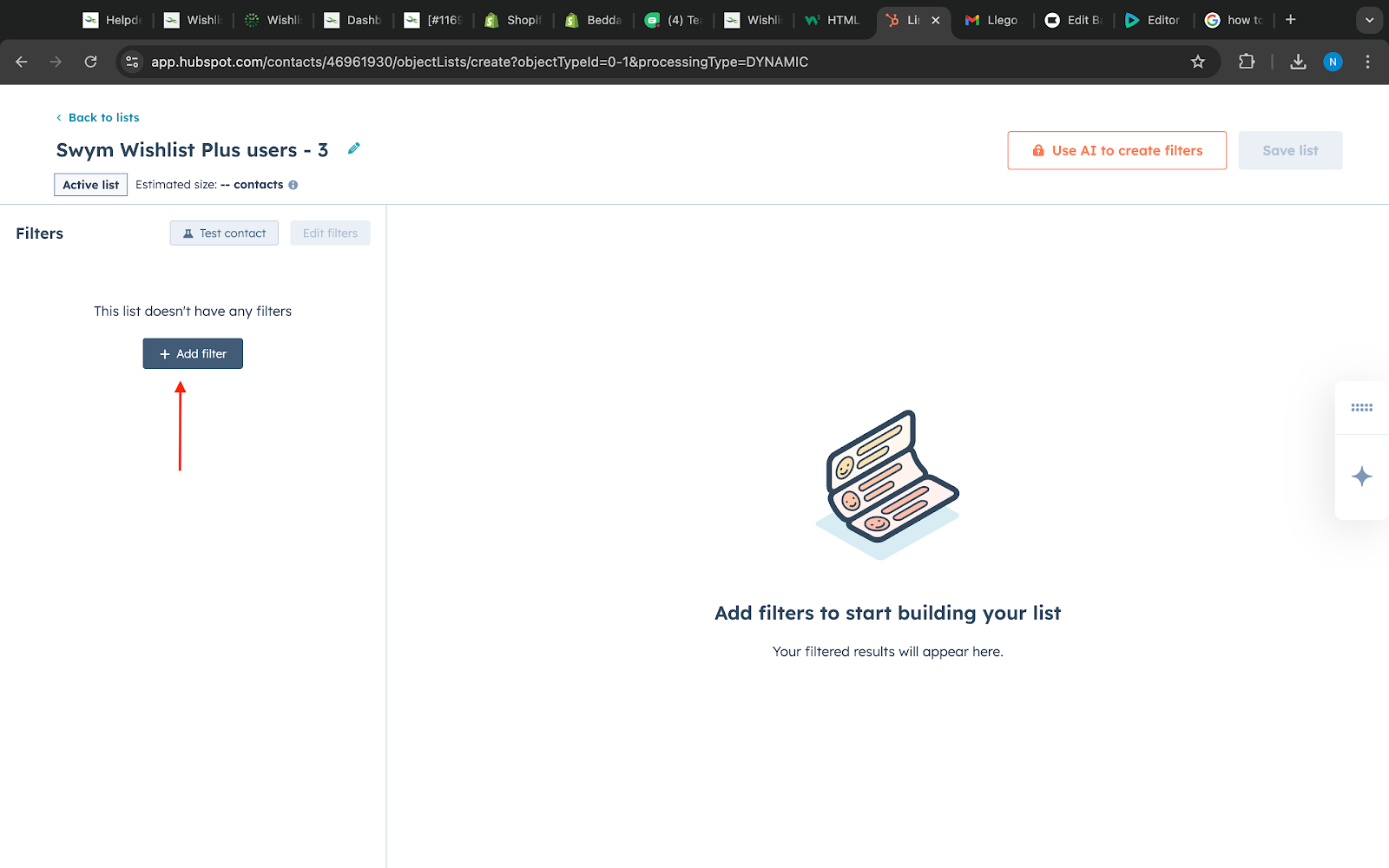The height and width of the screenshot is (868, 1389).
Task: Click the Edit filters button
Action: [x=330, y=233]
